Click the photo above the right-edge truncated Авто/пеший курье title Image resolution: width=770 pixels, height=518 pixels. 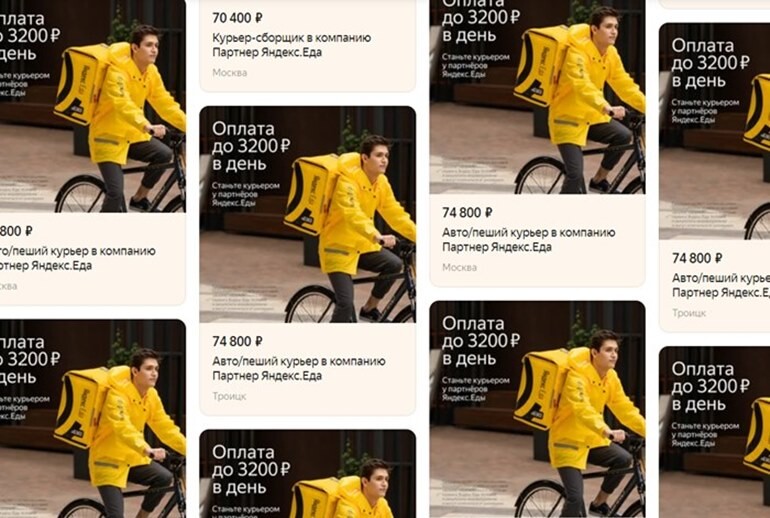[715, 131]
